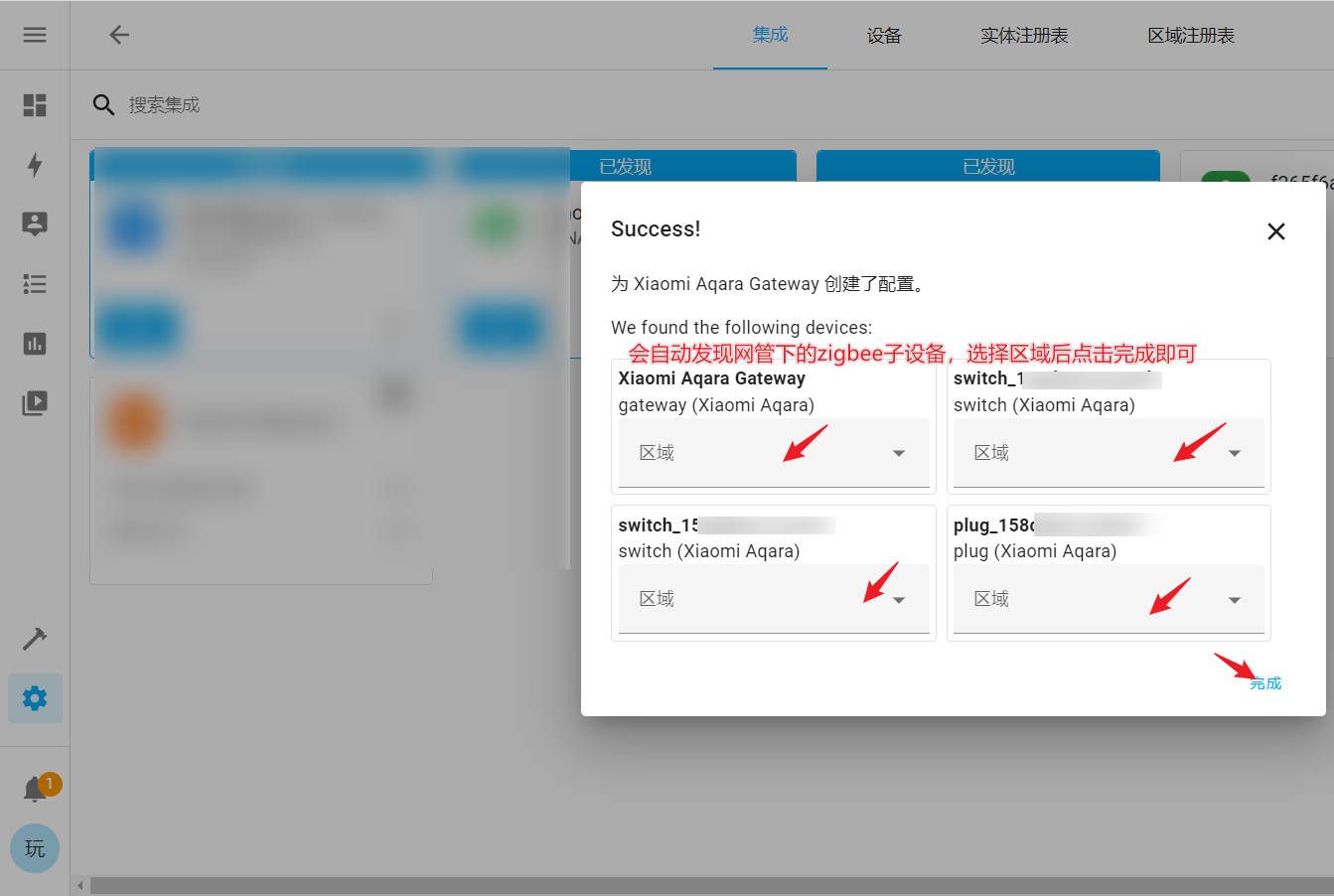1334x896 pixels.
Task: Close the Success dialog
Action: 1276,231
